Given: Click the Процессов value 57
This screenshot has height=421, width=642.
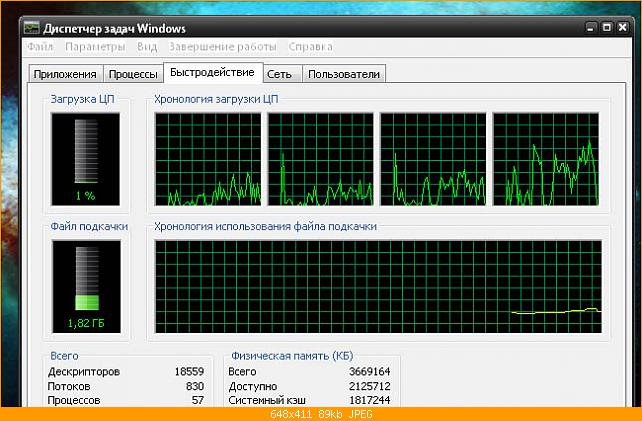Looking at the screenshot, I should 198,400.
